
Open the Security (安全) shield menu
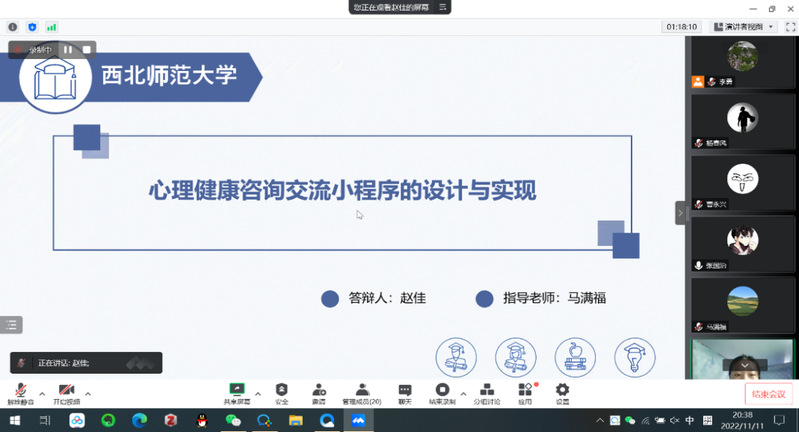(x=281, y=392)
